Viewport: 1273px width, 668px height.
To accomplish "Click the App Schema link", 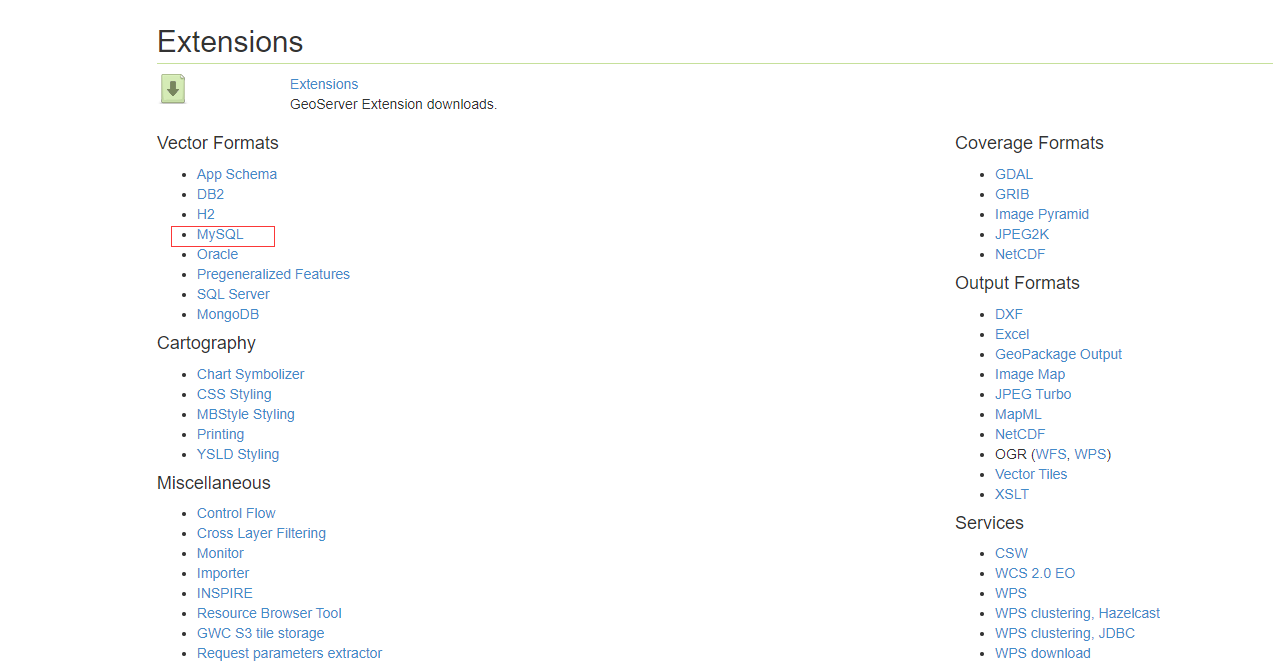I will point(237,174).
